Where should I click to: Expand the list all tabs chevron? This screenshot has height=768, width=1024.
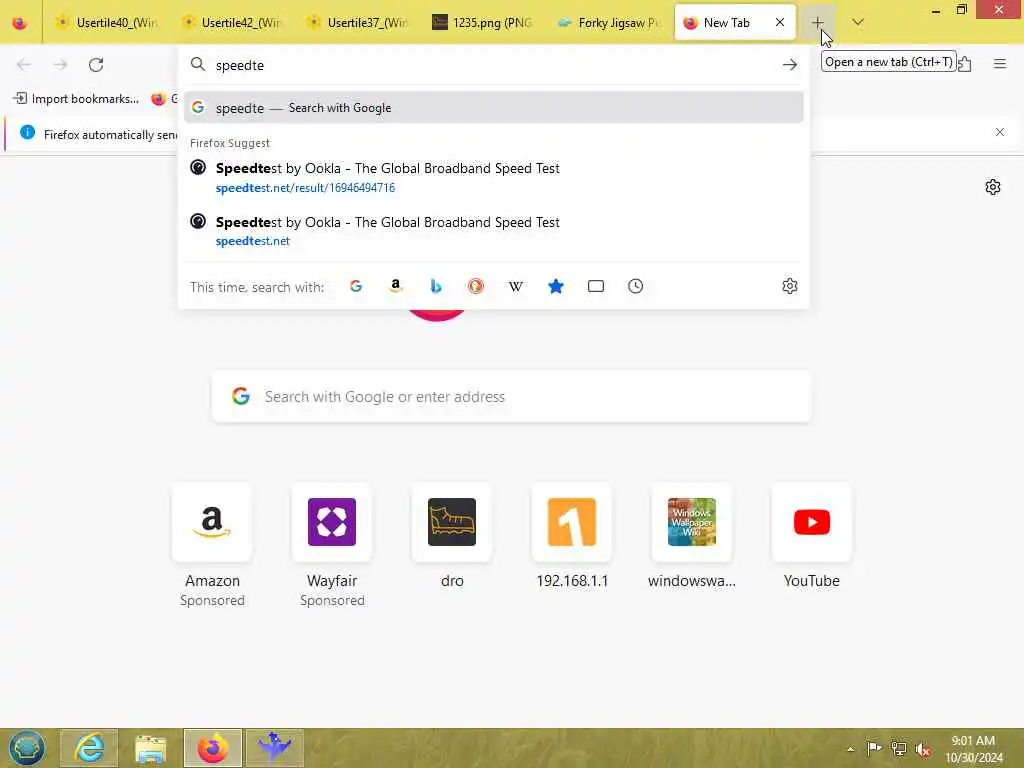coord(858,23)
